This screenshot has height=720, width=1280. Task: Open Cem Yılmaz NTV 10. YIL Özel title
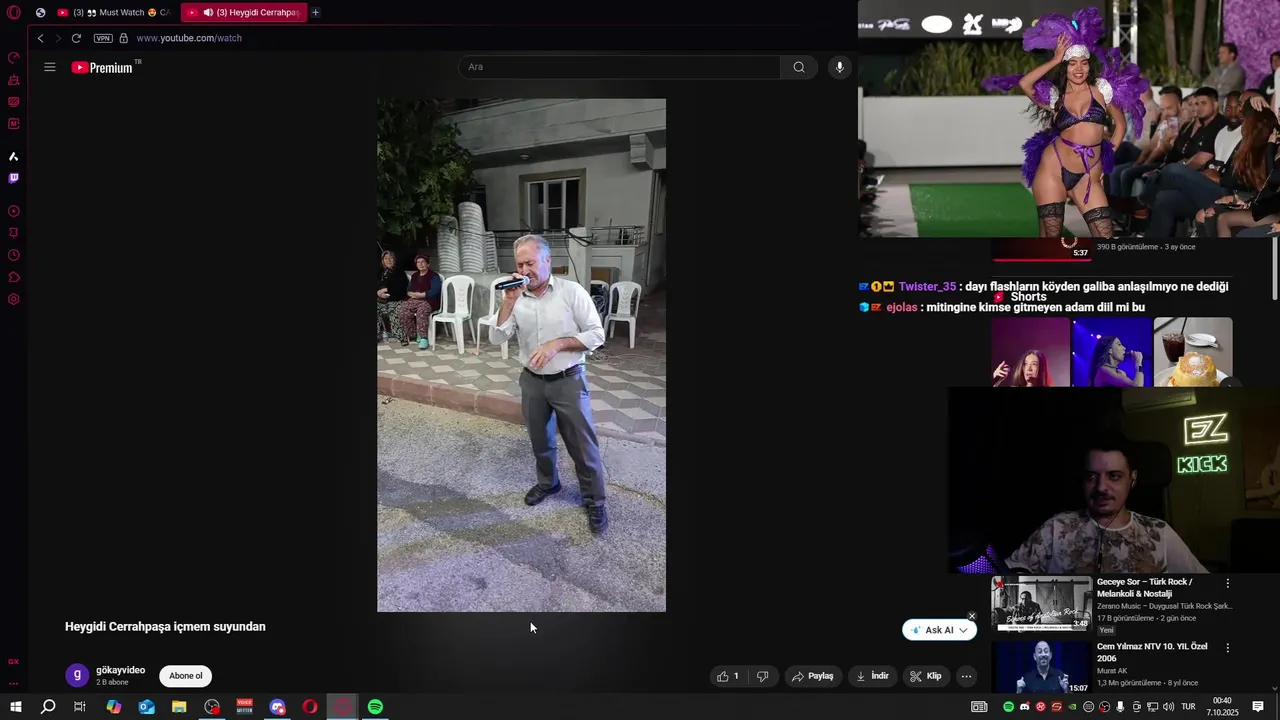click(x=1152, y=652)
